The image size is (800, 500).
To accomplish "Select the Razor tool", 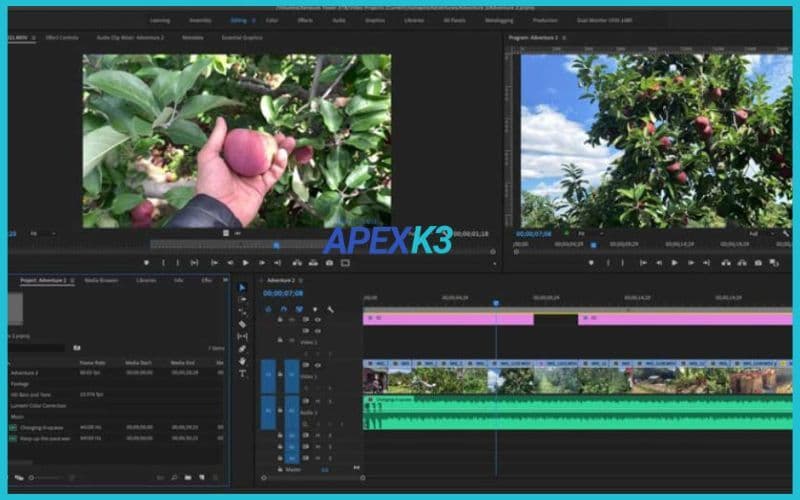I will [x=242, y=324].
